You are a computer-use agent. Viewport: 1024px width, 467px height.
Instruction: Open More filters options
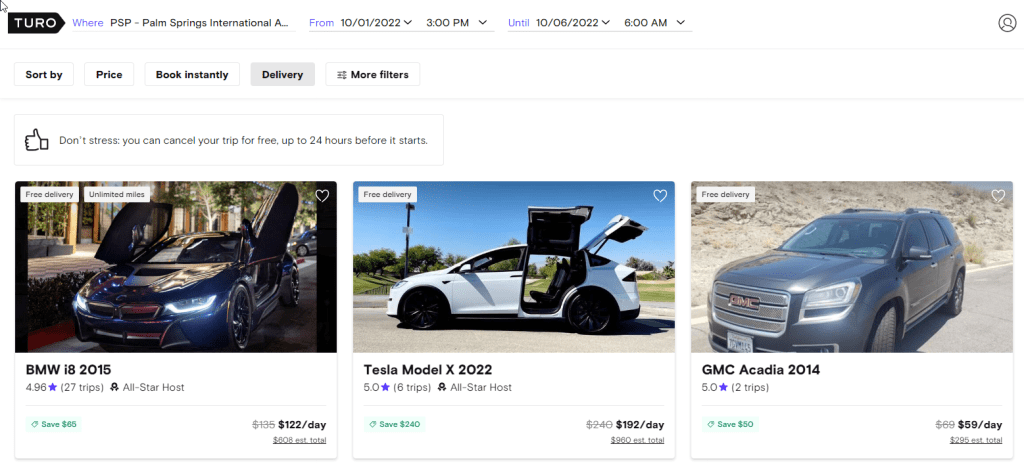pyautogui.click(x=373, y=74)
